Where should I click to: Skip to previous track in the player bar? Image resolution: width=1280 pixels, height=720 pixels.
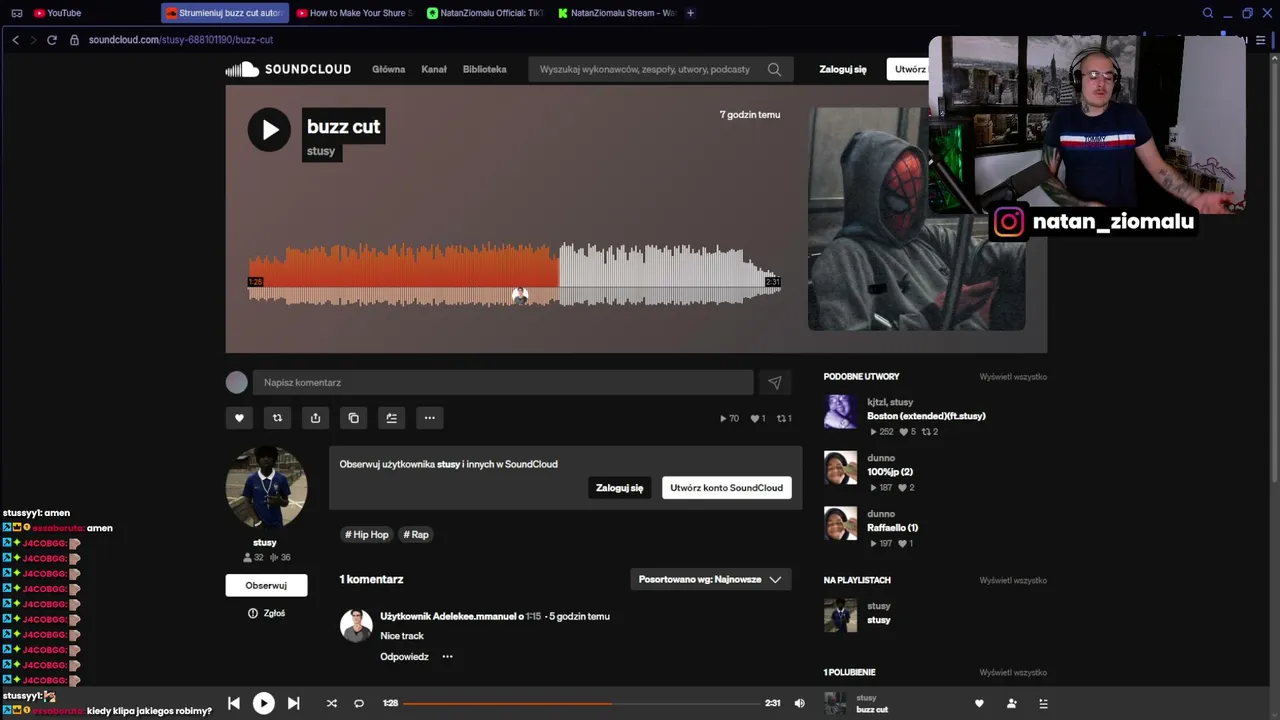pyautogui.click(x=234, y=703)
